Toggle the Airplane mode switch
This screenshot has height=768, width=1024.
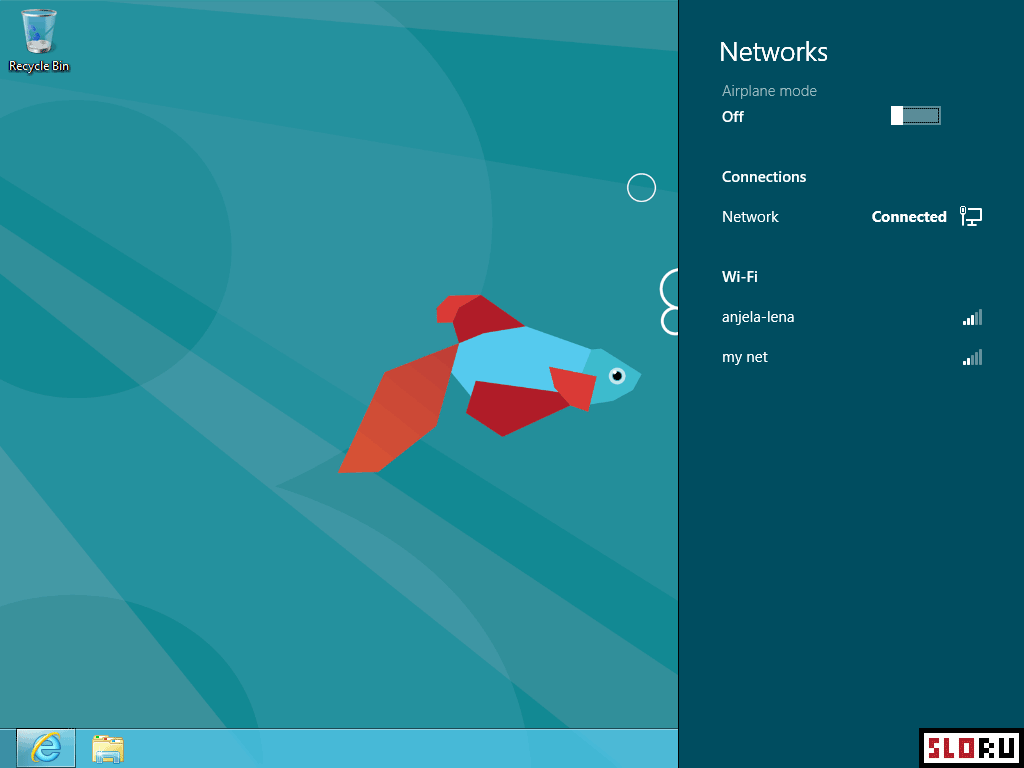(916, 116)
